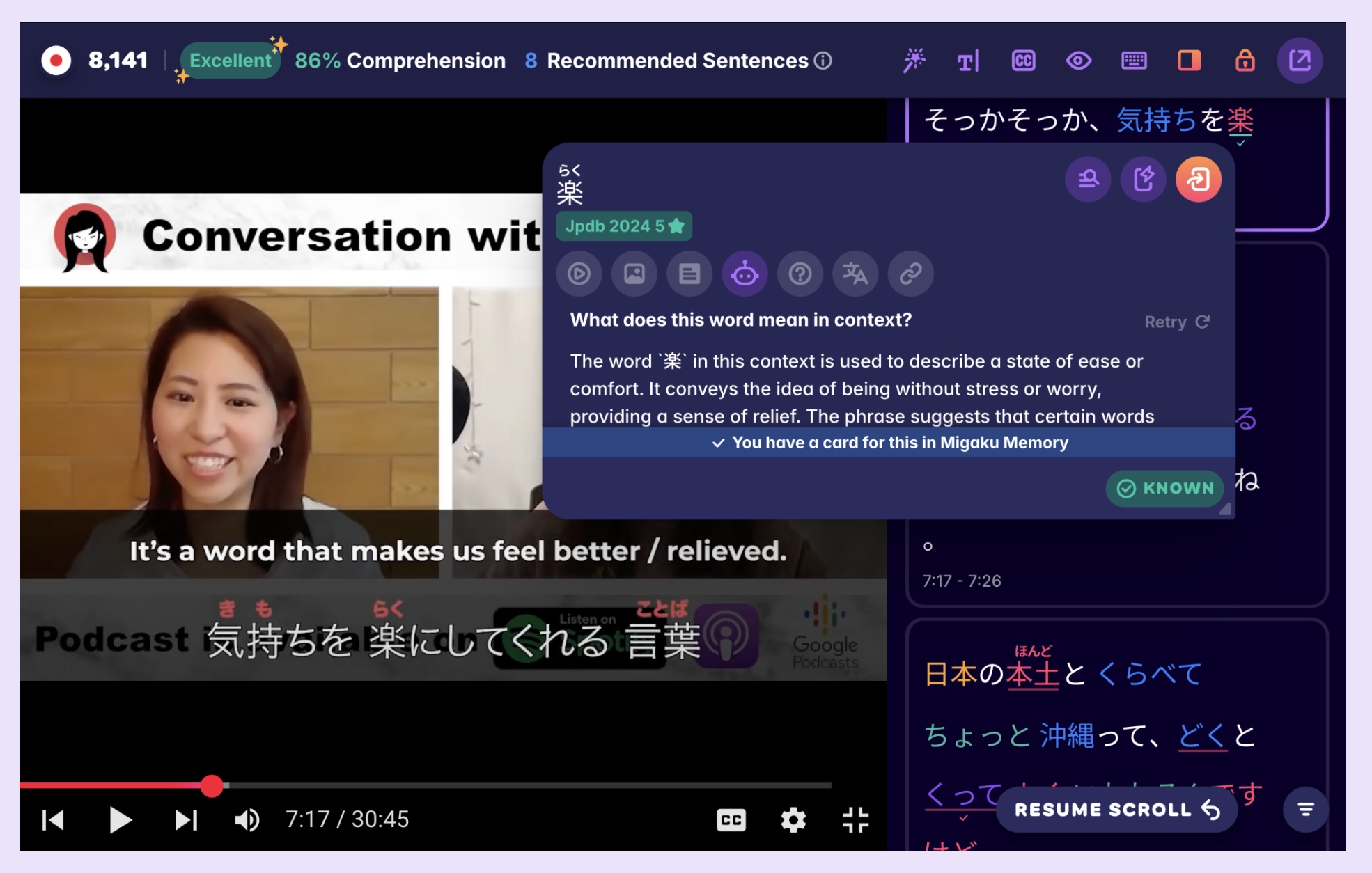The height and width of the screenshot is (873, 1372).
Task: Open the AI robot tab in popup
Action: [x=745, y=274]
